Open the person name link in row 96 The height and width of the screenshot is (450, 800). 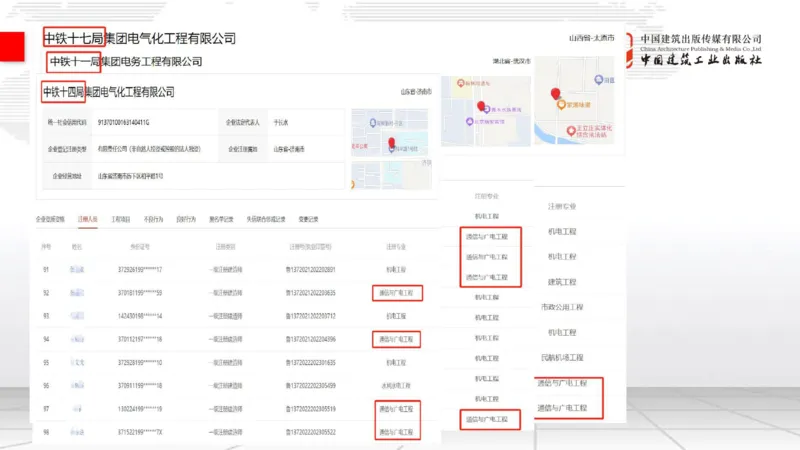click(x=77, y=386)
